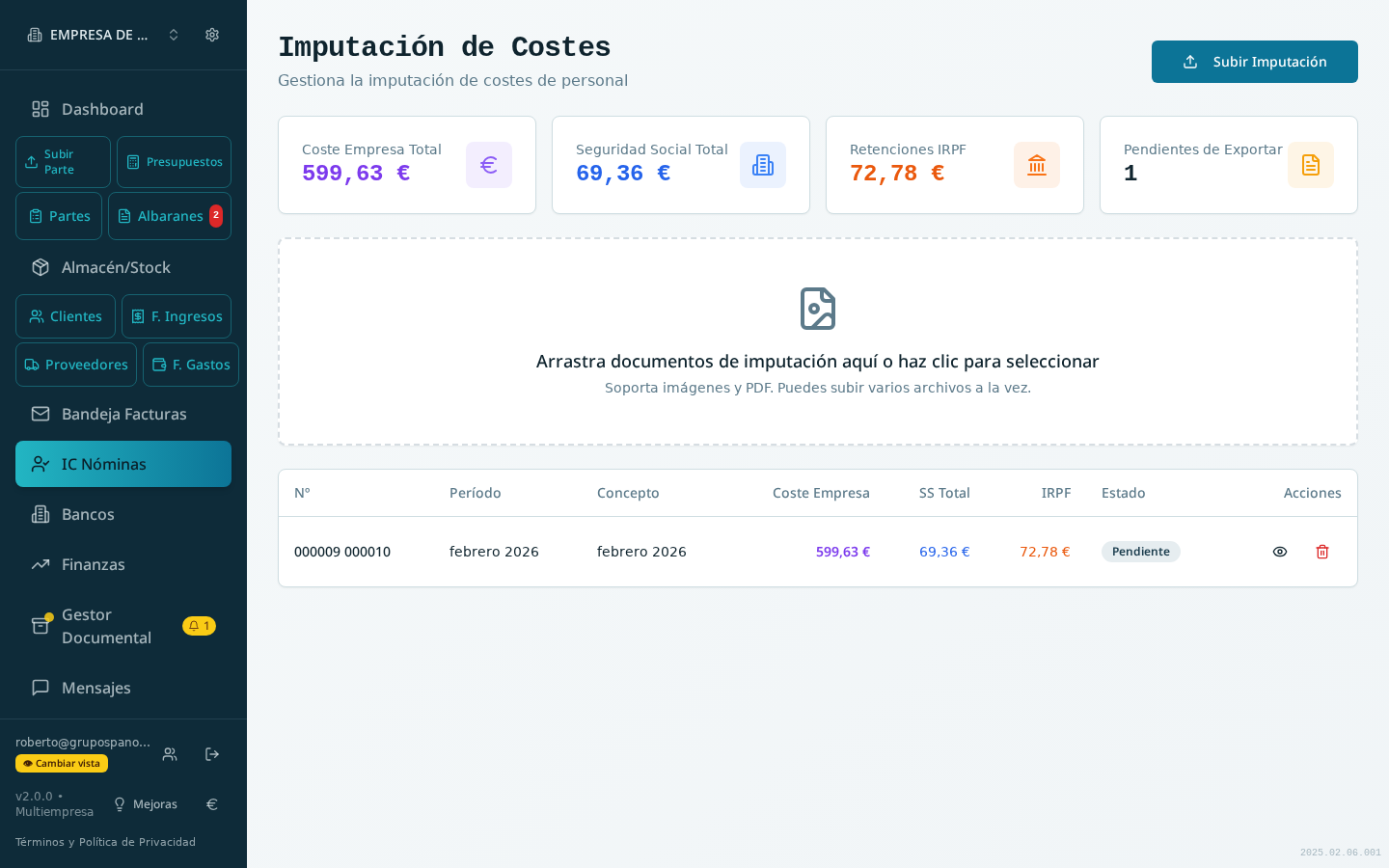Open Mensajes section

click(x=123, y=688)
